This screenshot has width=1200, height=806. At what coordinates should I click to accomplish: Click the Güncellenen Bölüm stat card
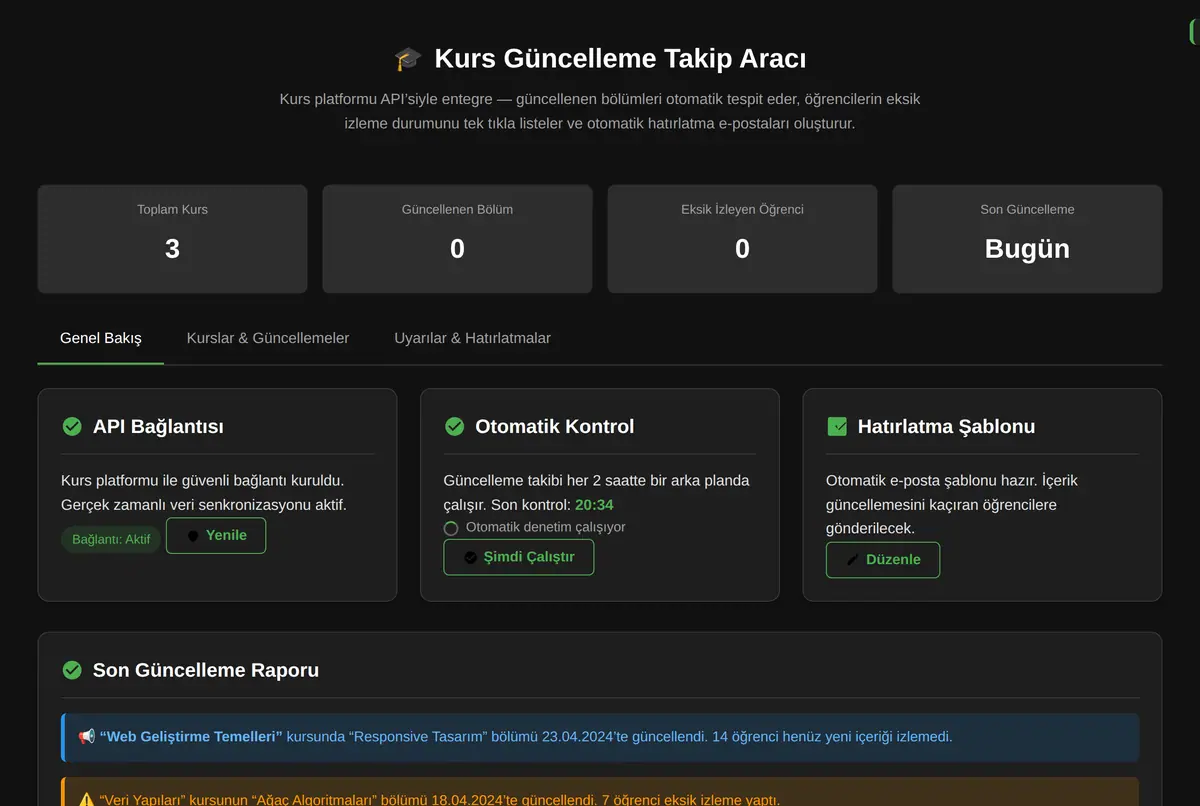[457, 239]
